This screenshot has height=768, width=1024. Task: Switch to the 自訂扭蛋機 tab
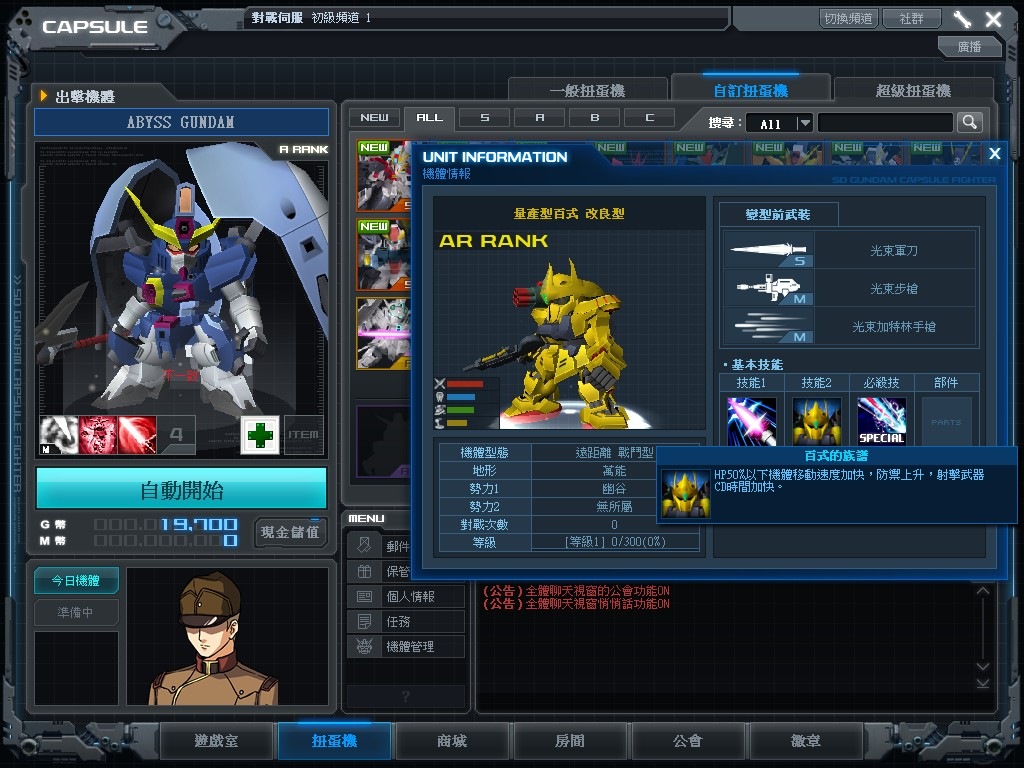750,91
